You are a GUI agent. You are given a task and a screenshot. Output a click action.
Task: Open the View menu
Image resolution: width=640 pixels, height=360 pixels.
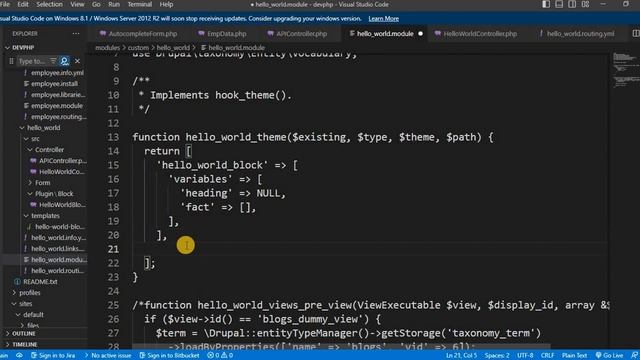(x=77, y=4)
